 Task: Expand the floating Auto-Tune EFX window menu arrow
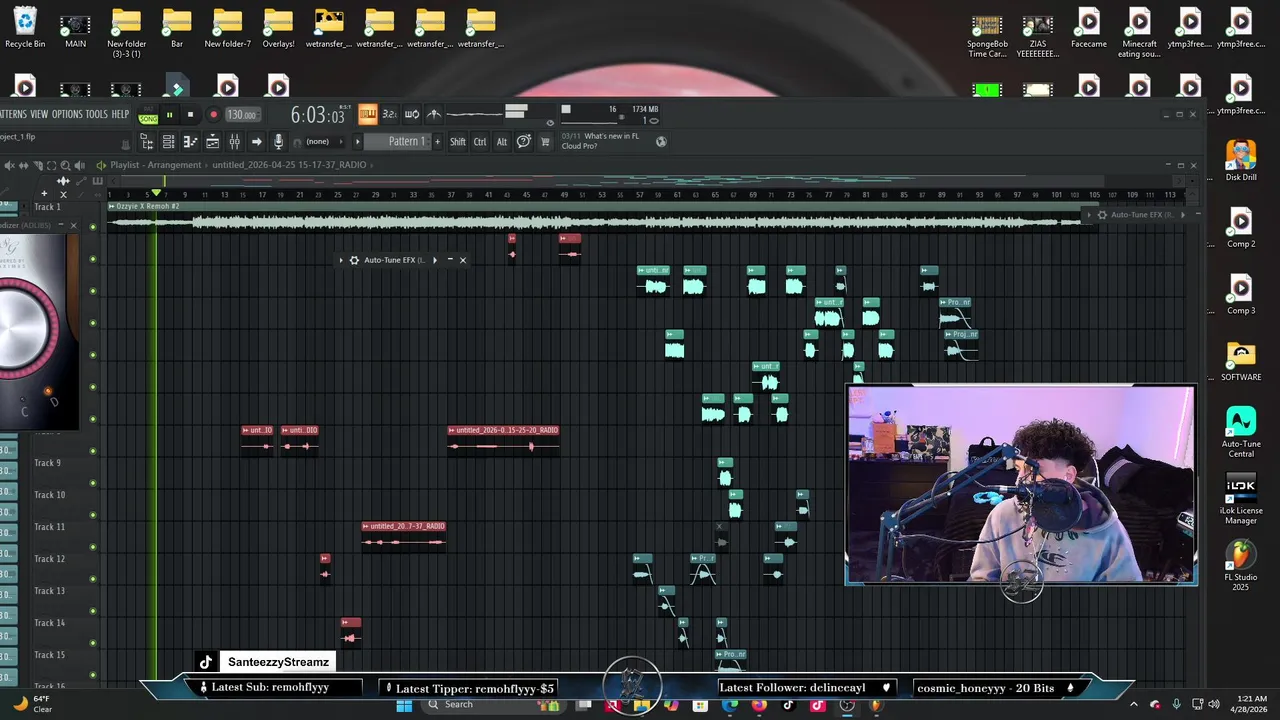tap(341, 260)
